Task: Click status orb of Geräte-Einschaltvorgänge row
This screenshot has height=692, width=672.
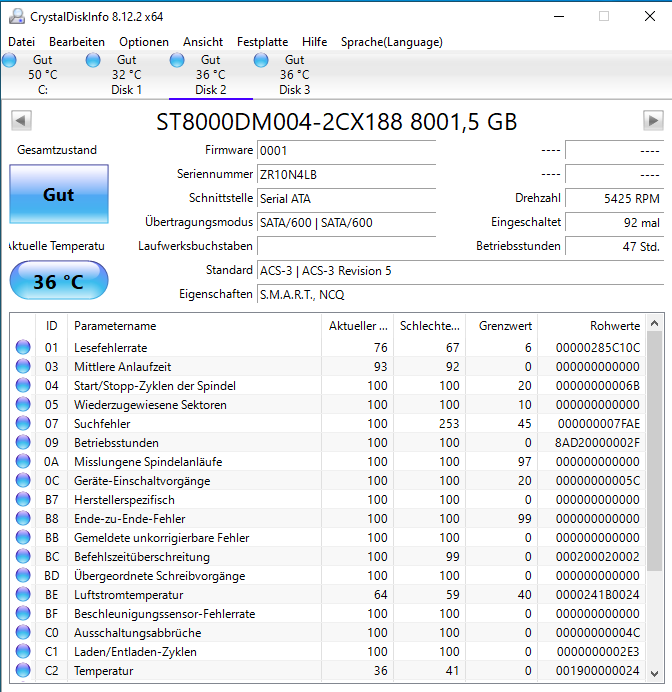Action: 23,480
